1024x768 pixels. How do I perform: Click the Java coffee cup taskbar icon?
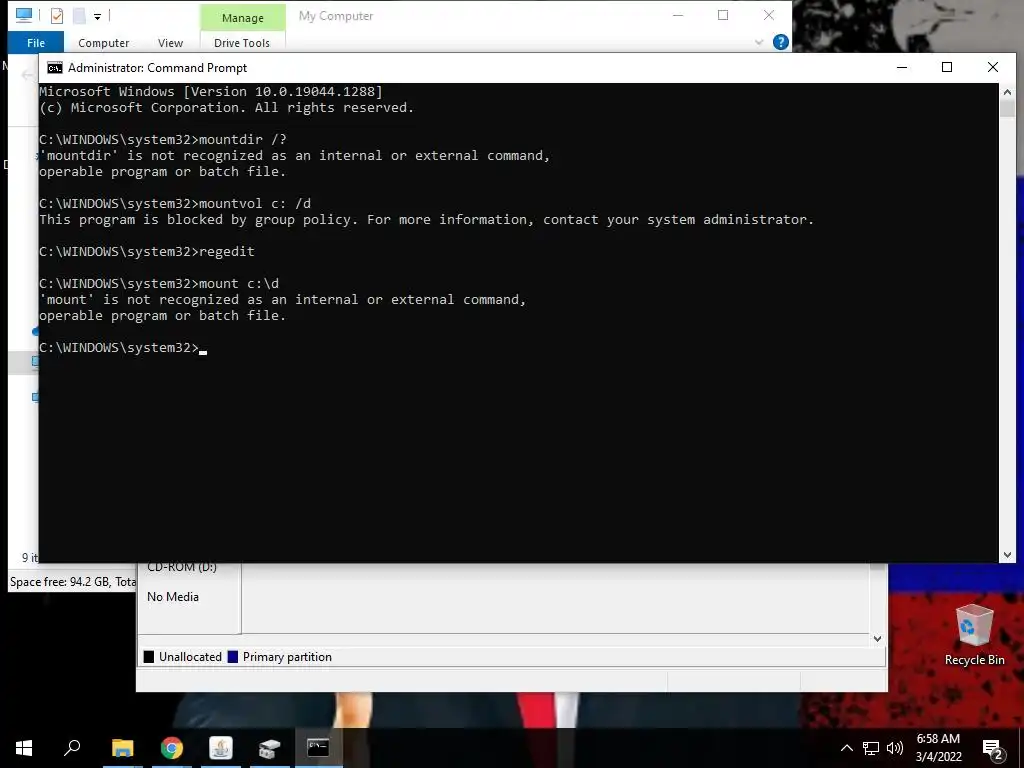click(x=221, y=748)
